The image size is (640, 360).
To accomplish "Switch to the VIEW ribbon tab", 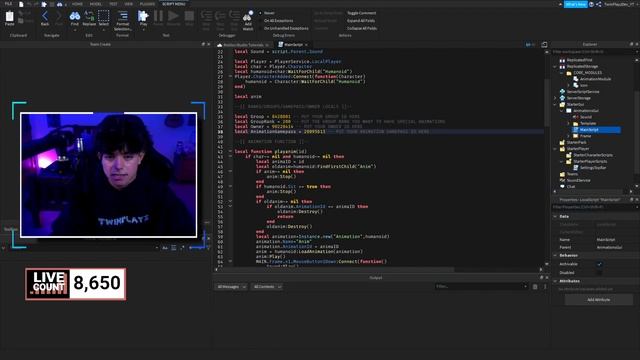I will (x=129, y=4).
